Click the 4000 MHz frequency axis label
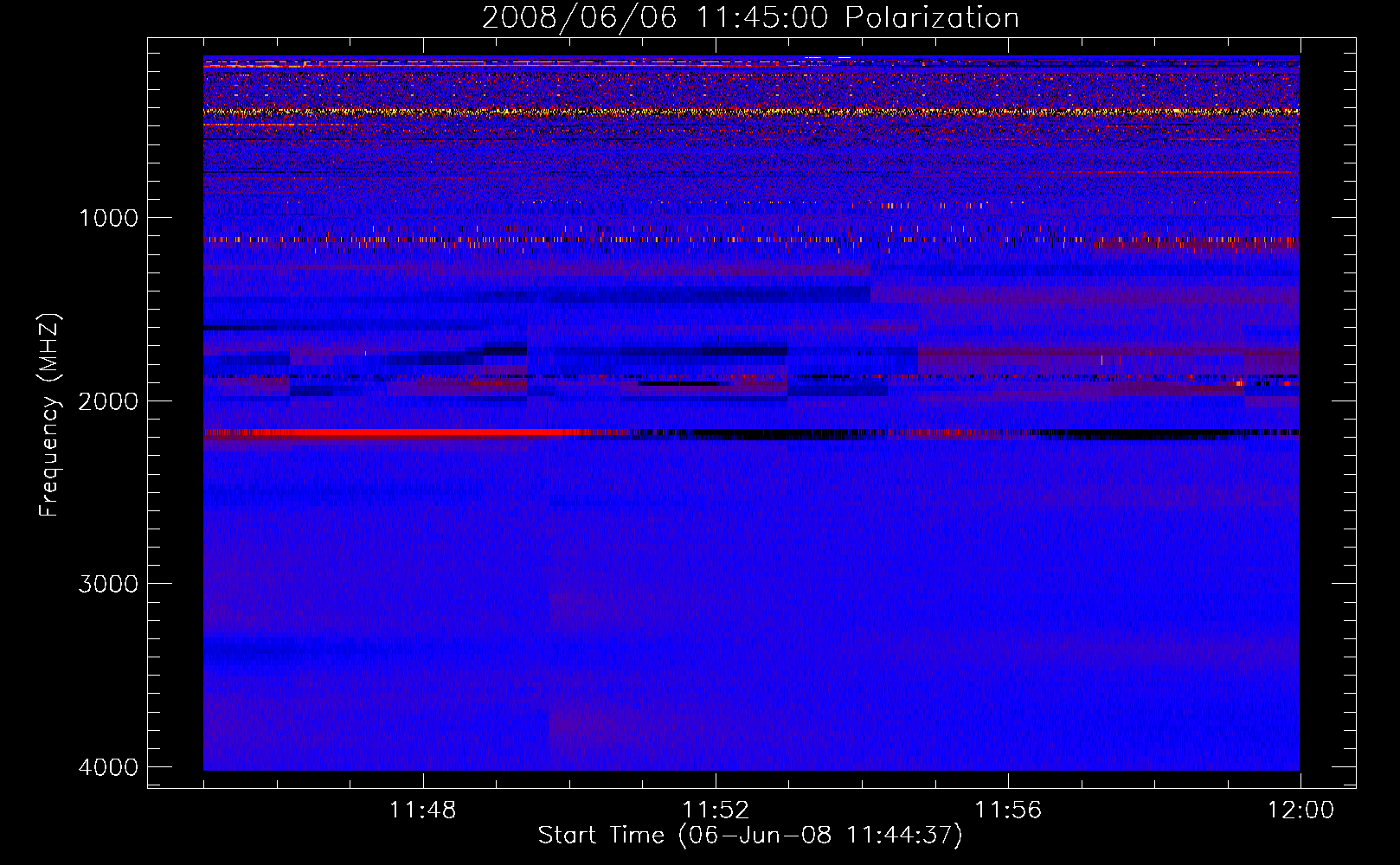Screen dimensions: 1400x865 (108, 767)
